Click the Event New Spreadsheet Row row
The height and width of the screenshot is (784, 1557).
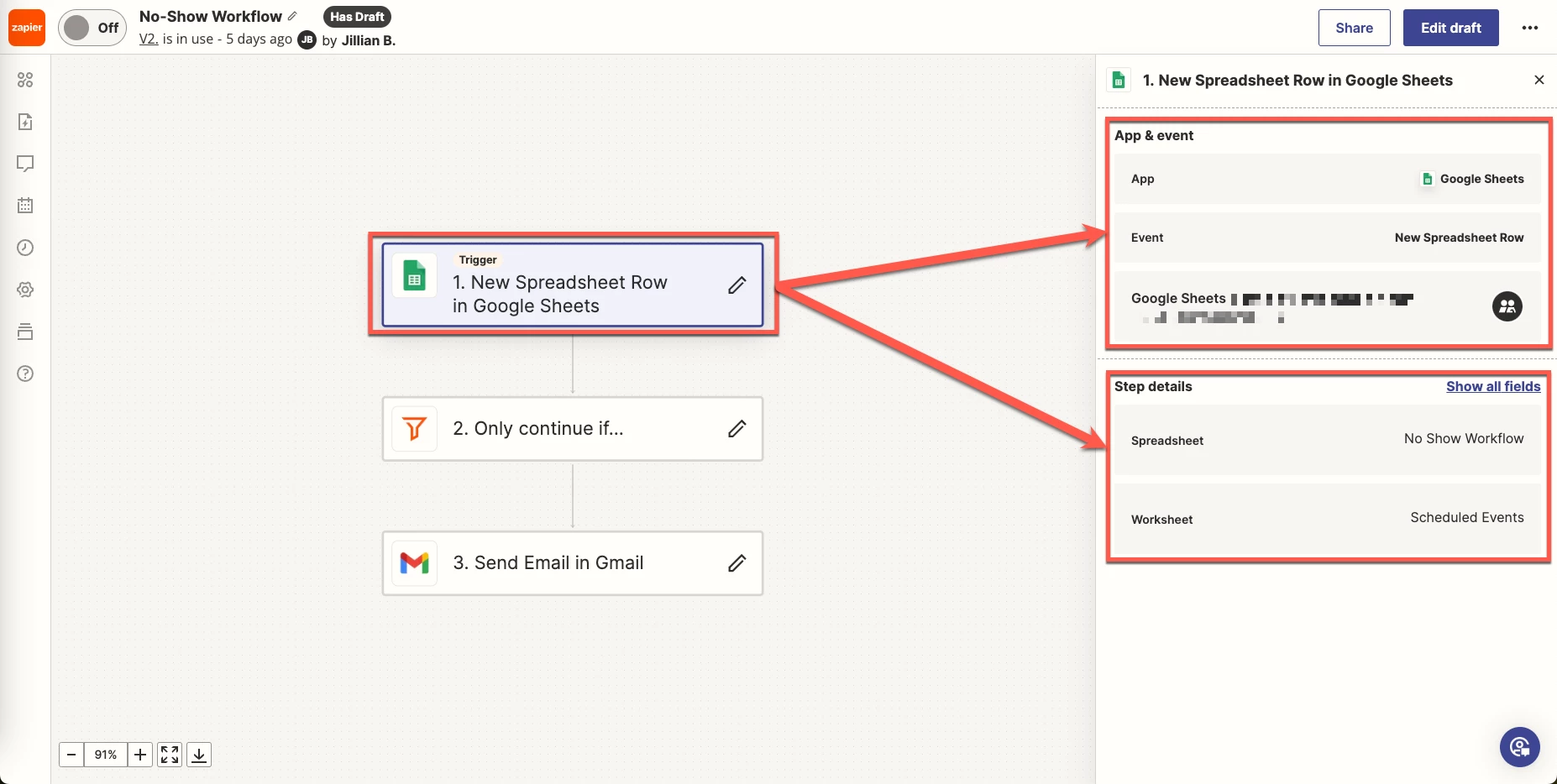click(1328, 238)
